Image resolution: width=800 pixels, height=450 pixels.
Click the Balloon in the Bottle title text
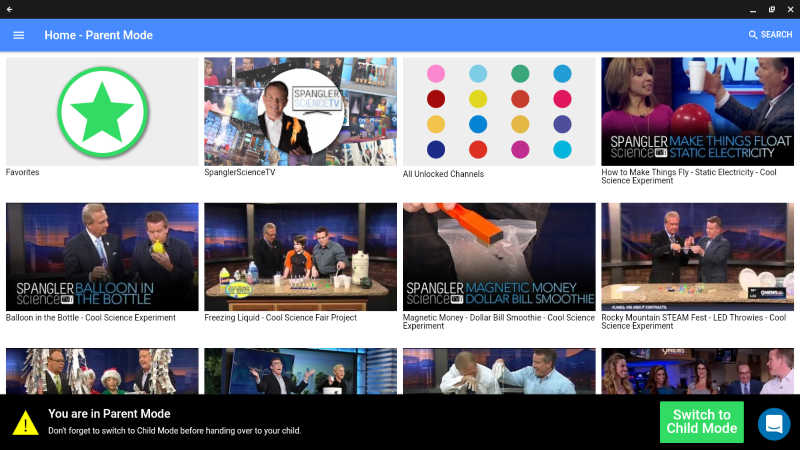click(91, 318)
